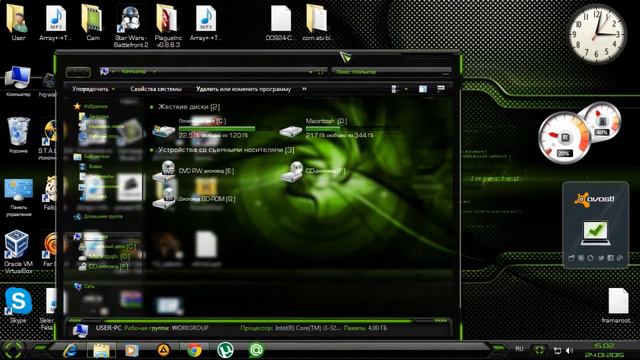Click volume speaker icon in tray
Screen dimensions: 640x360
point(569,350)
